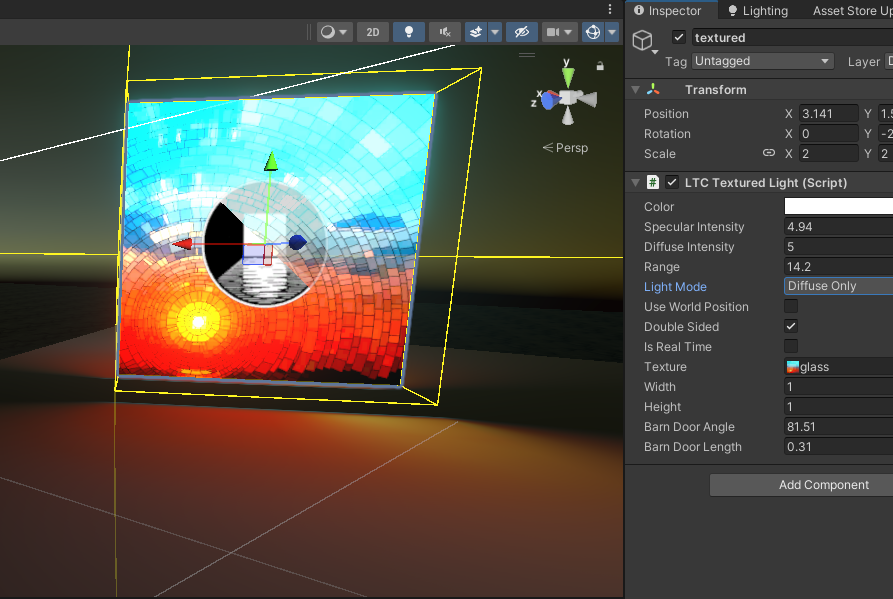Click the green Y axis gizmo cone
This screenshot has width=893, height=599.
click(x=567, y=76)
